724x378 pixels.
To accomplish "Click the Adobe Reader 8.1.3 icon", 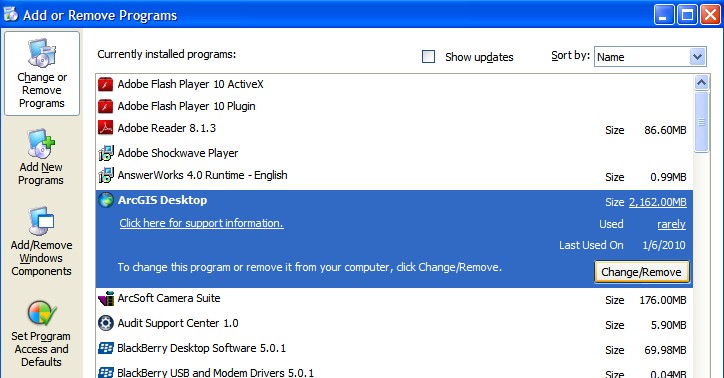I will click(x=106, y=128).
